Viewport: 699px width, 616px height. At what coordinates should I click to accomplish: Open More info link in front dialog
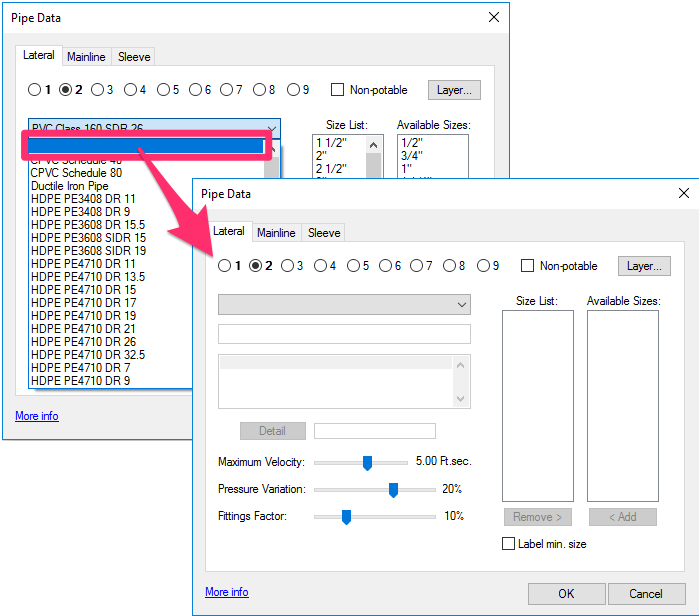click(x=227, y=592)
